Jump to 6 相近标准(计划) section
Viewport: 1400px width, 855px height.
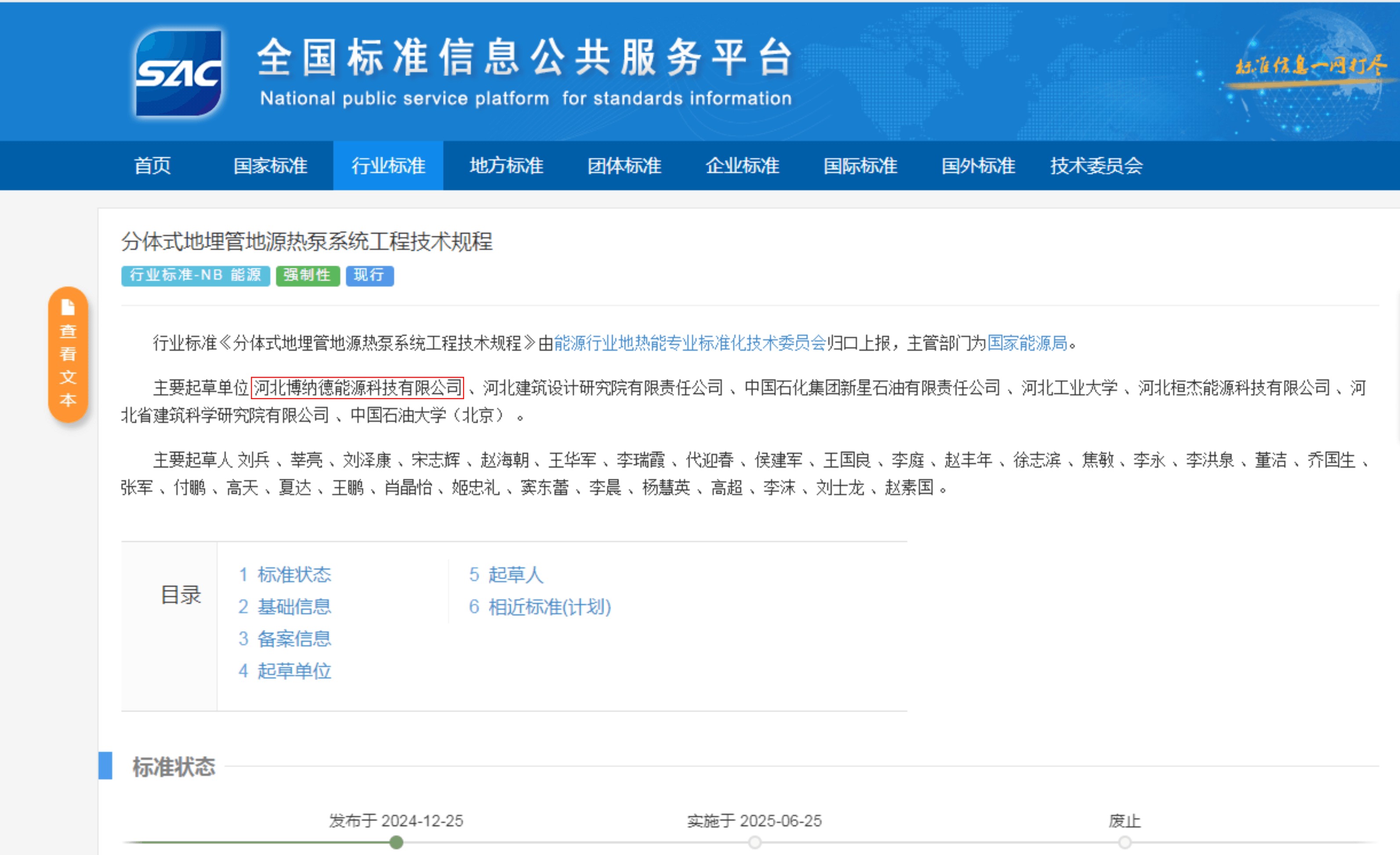point(540,607)
